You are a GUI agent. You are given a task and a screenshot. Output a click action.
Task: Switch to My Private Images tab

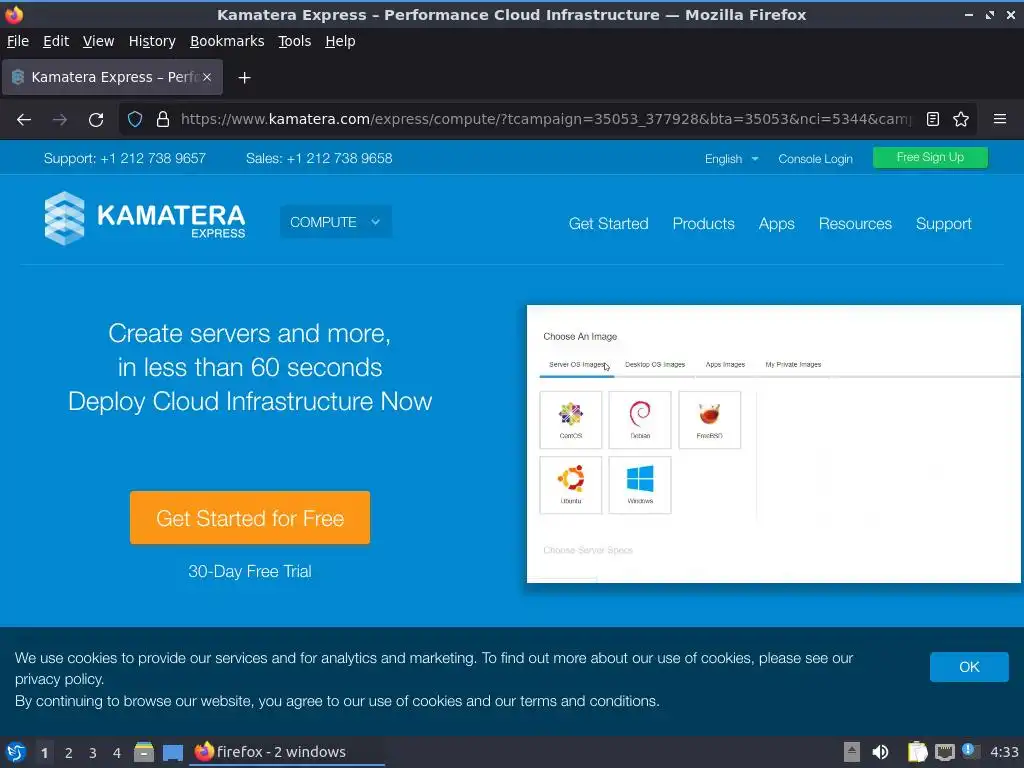pos(793,364)
